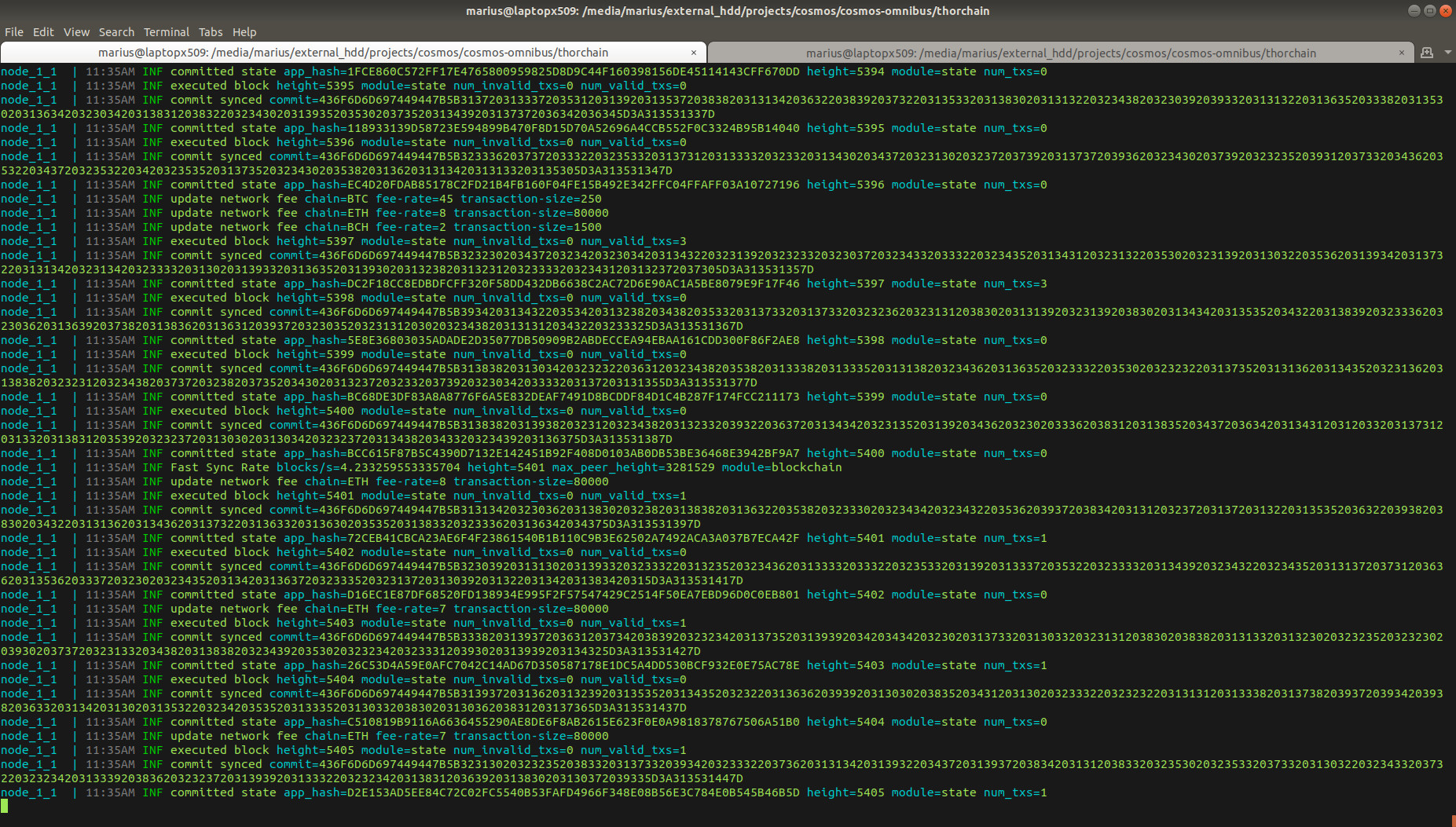The height and width of the screenshot is (827, 1456).
Task: Open the Help menu
Action: pyautogui.click(x=244, y=32)
